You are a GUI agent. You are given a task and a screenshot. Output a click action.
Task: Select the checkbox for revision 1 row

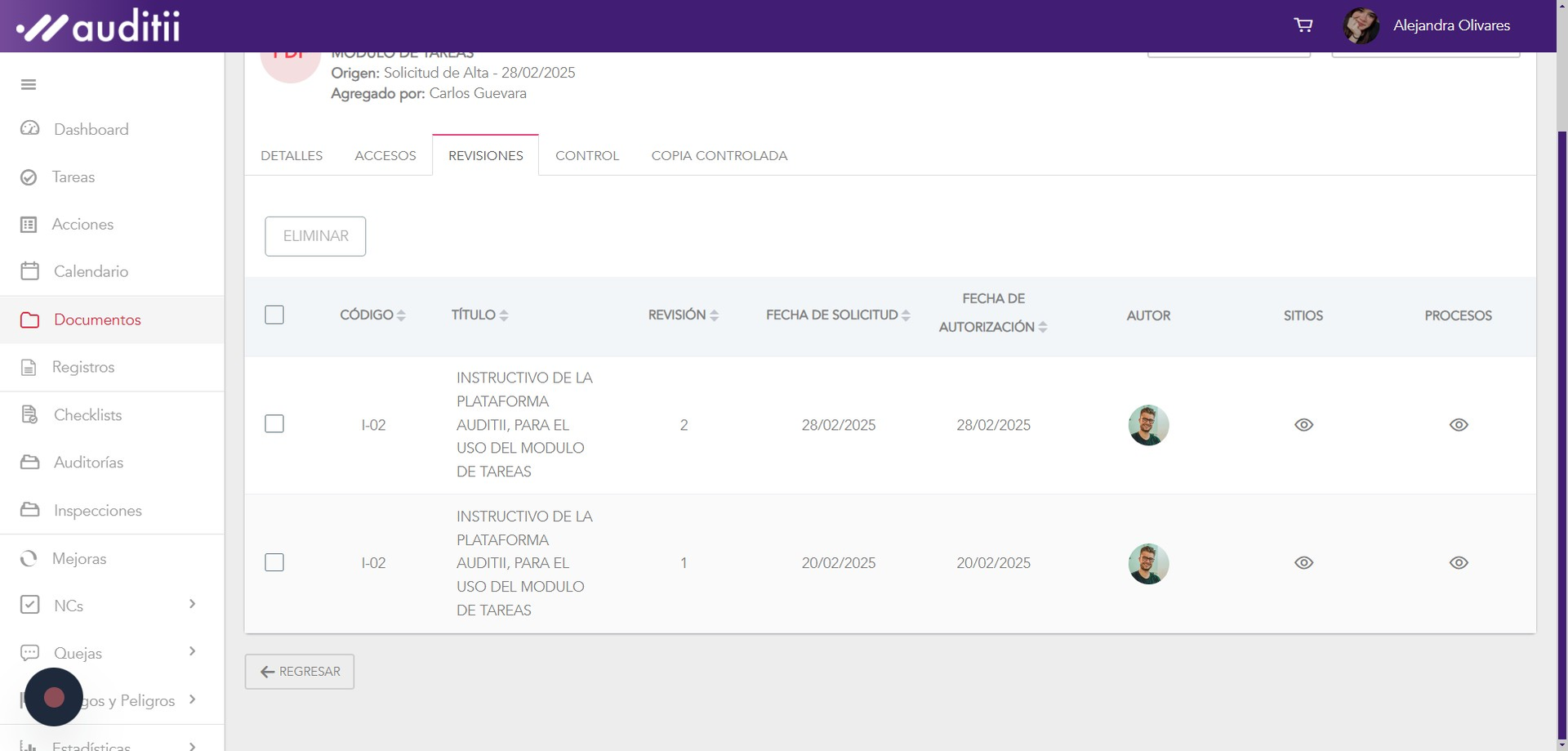click(274, 563)
